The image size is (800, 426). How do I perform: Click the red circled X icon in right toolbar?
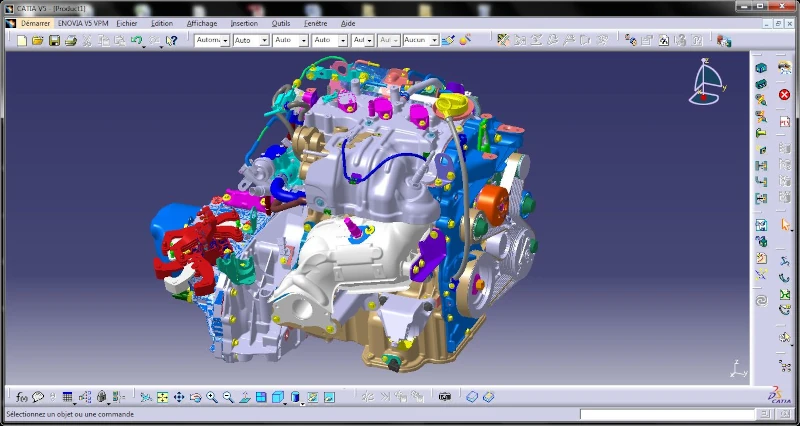[x=784, y=94]
